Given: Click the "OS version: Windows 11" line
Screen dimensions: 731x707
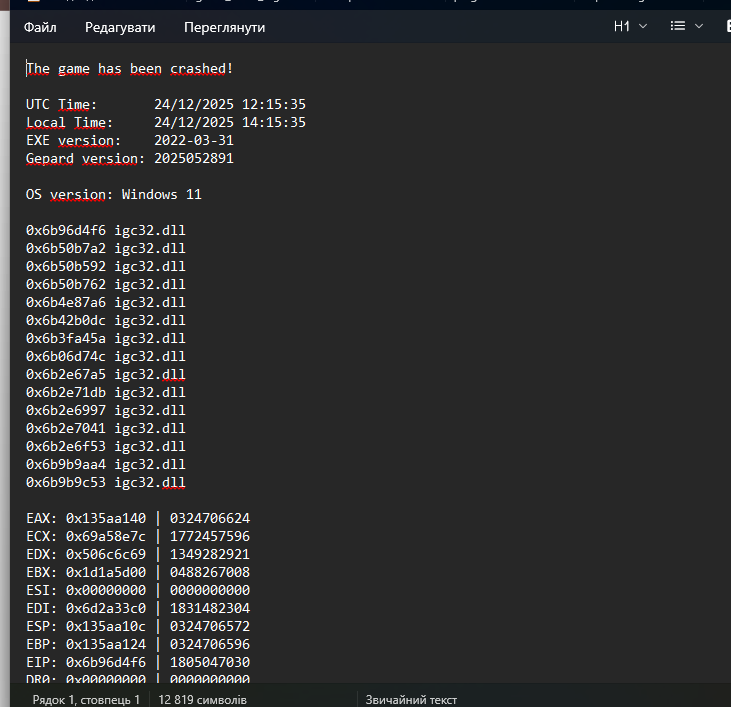Looking at the screenshot, I should 114,195.
